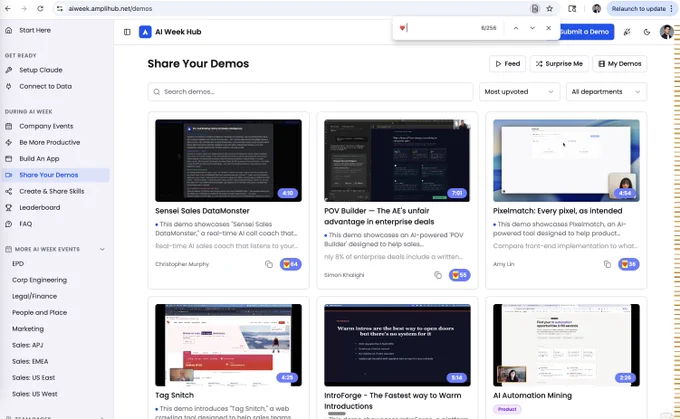Viewport: 680px width, 419px height.
Task: Play Tag Snitch video thumbnail
Action: (229, 345)
